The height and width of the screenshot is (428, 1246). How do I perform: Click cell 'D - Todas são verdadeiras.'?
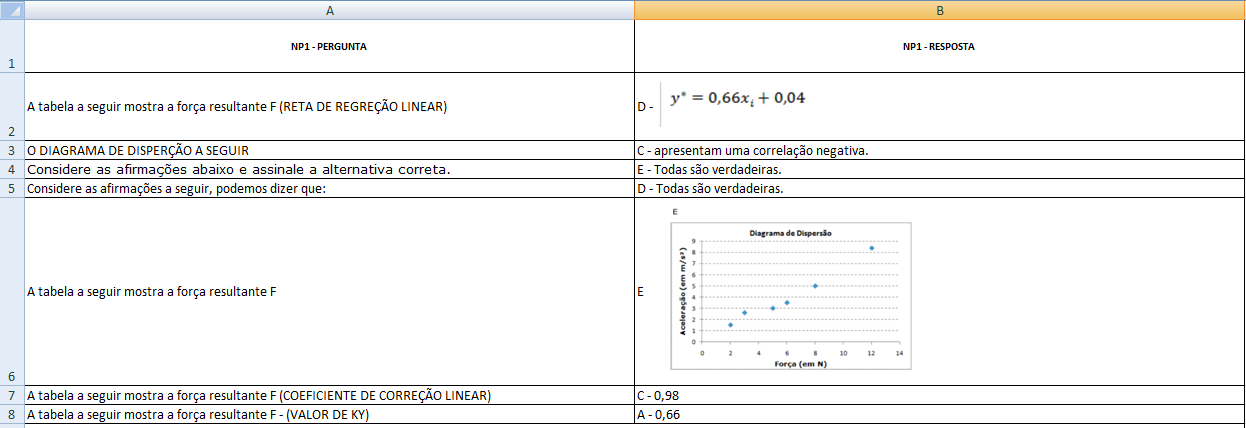(940, 189)
